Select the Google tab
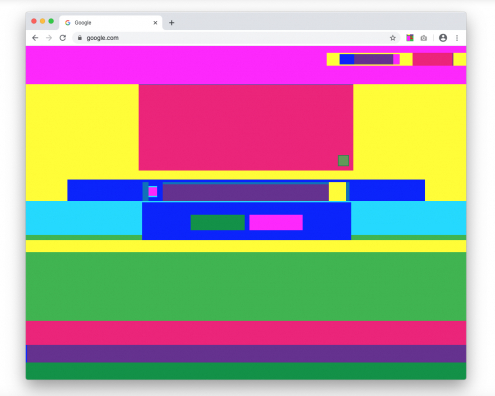The height and width of the screenshot is (396, 495). (111, 23)
